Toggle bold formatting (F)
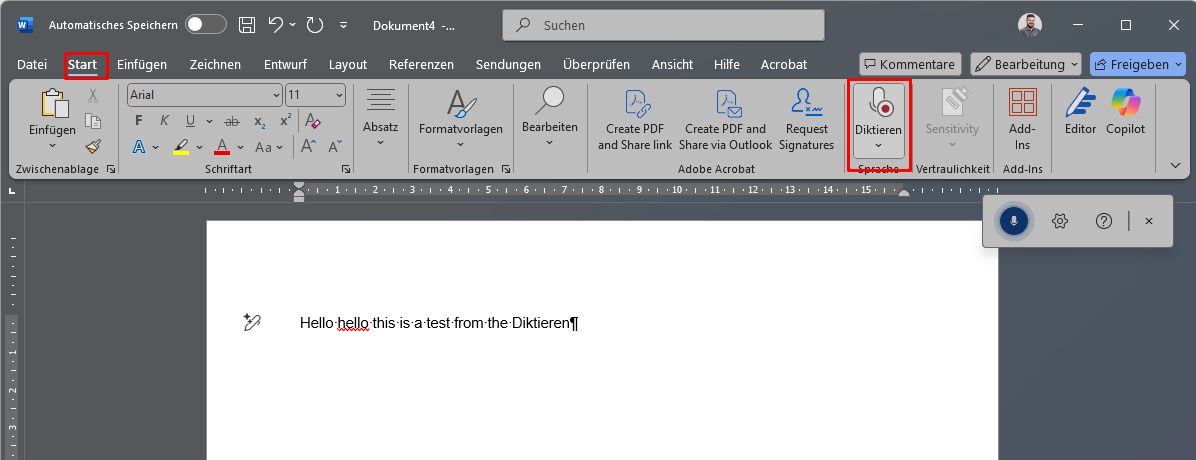The height and width of the screenshot is (460, 1196). pyautogui.click(x=139, y=121)
